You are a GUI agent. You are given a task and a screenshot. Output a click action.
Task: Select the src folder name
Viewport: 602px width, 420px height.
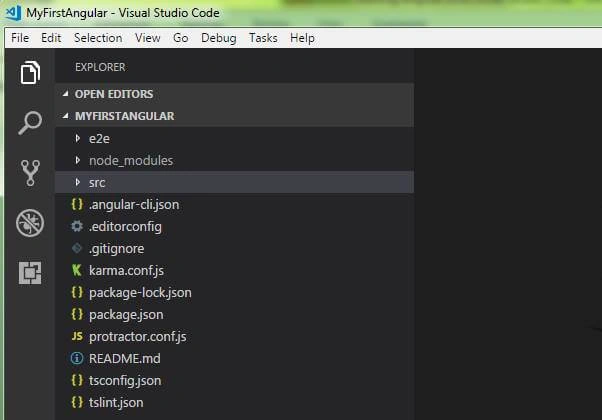97,182
